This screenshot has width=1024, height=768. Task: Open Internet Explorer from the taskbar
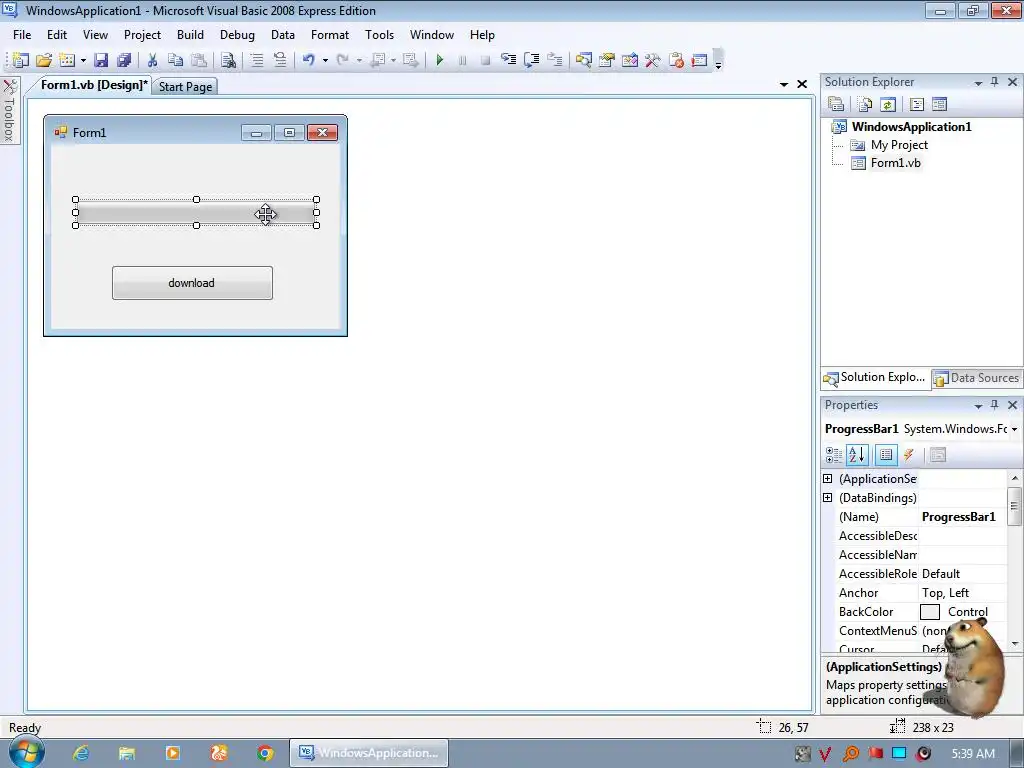(80, 753)
